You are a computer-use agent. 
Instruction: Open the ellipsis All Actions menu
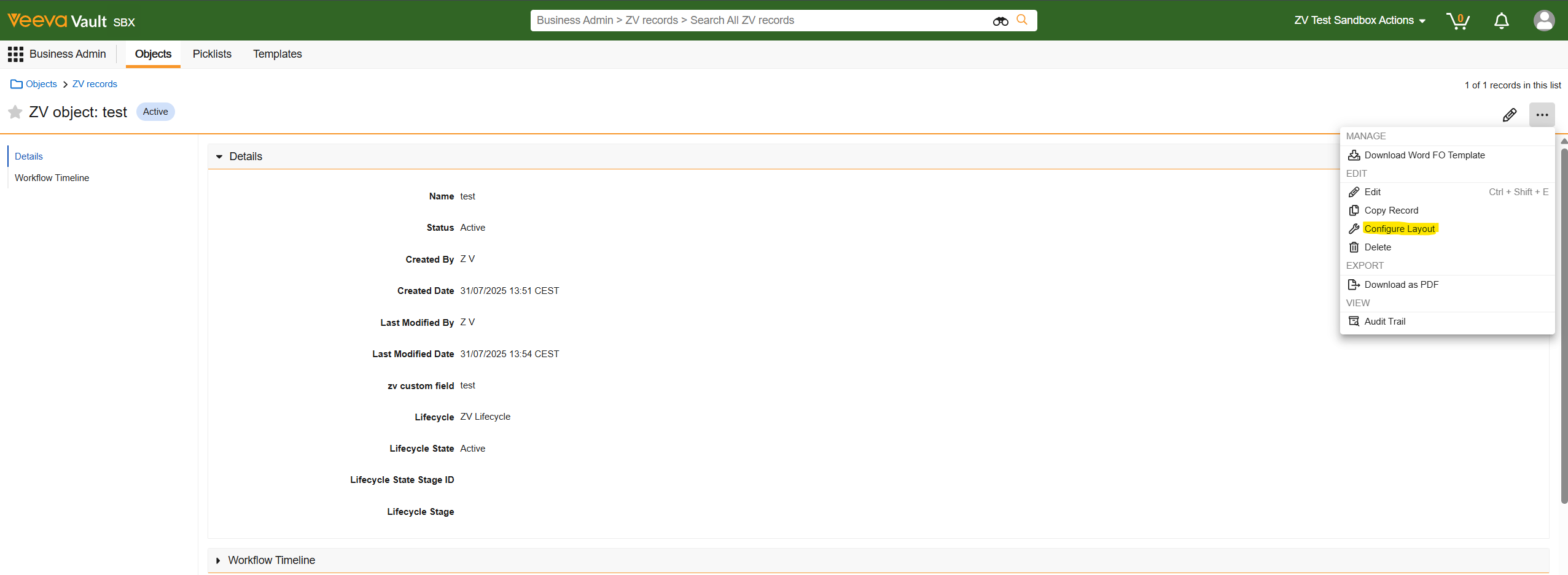1542,115
